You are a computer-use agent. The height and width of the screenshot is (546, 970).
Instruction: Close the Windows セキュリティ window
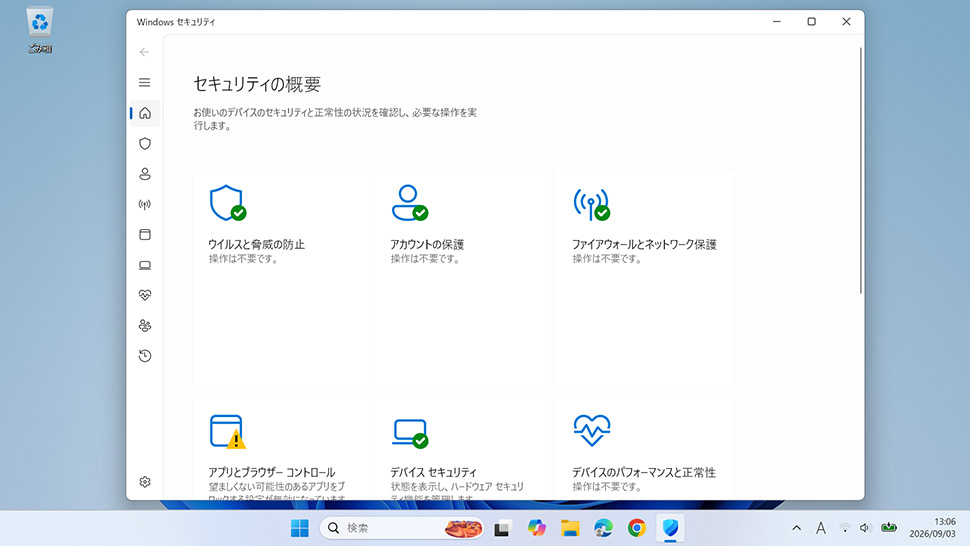point(846,22)
